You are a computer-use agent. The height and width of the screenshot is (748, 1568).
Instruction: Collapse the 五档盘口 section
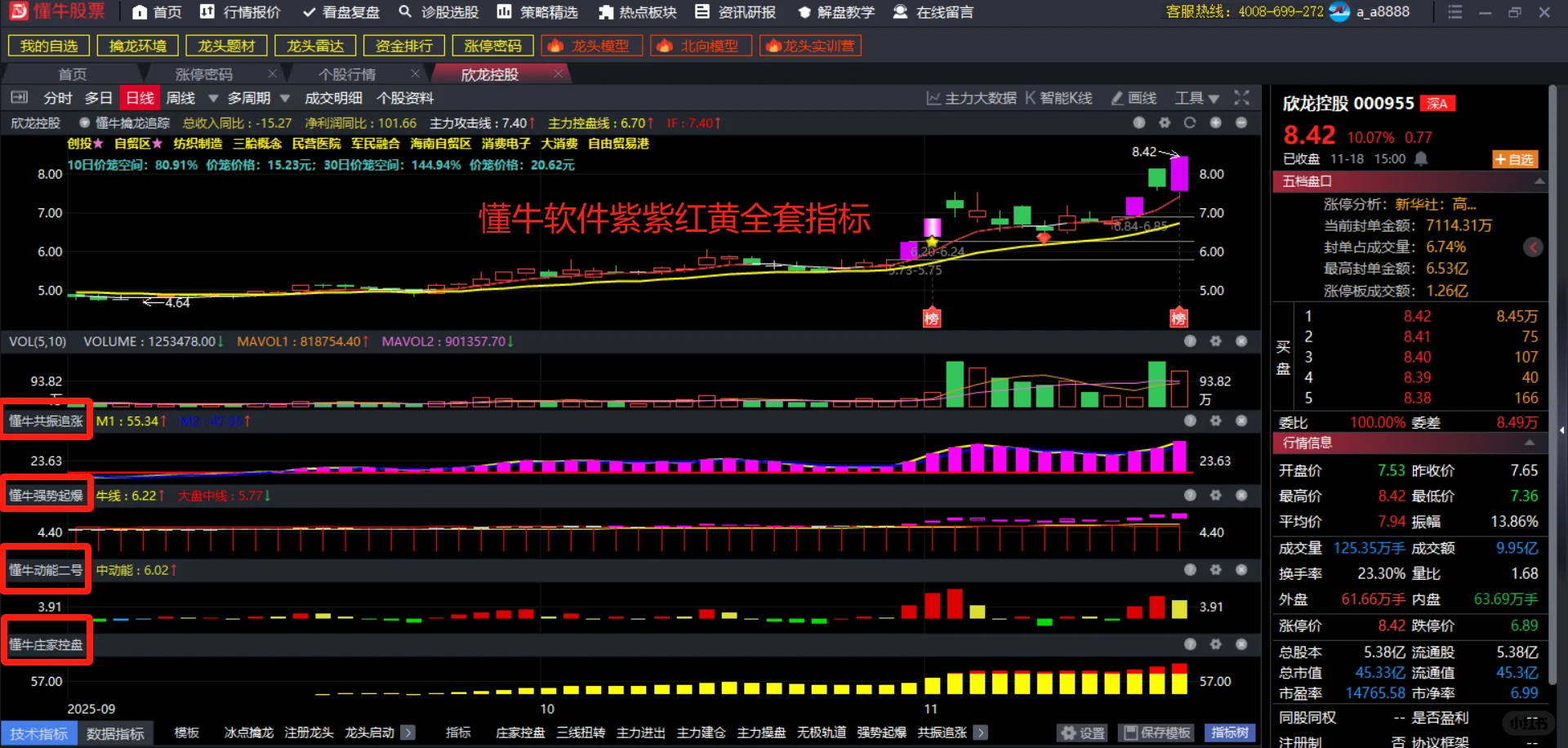[x=1539, y=181]
